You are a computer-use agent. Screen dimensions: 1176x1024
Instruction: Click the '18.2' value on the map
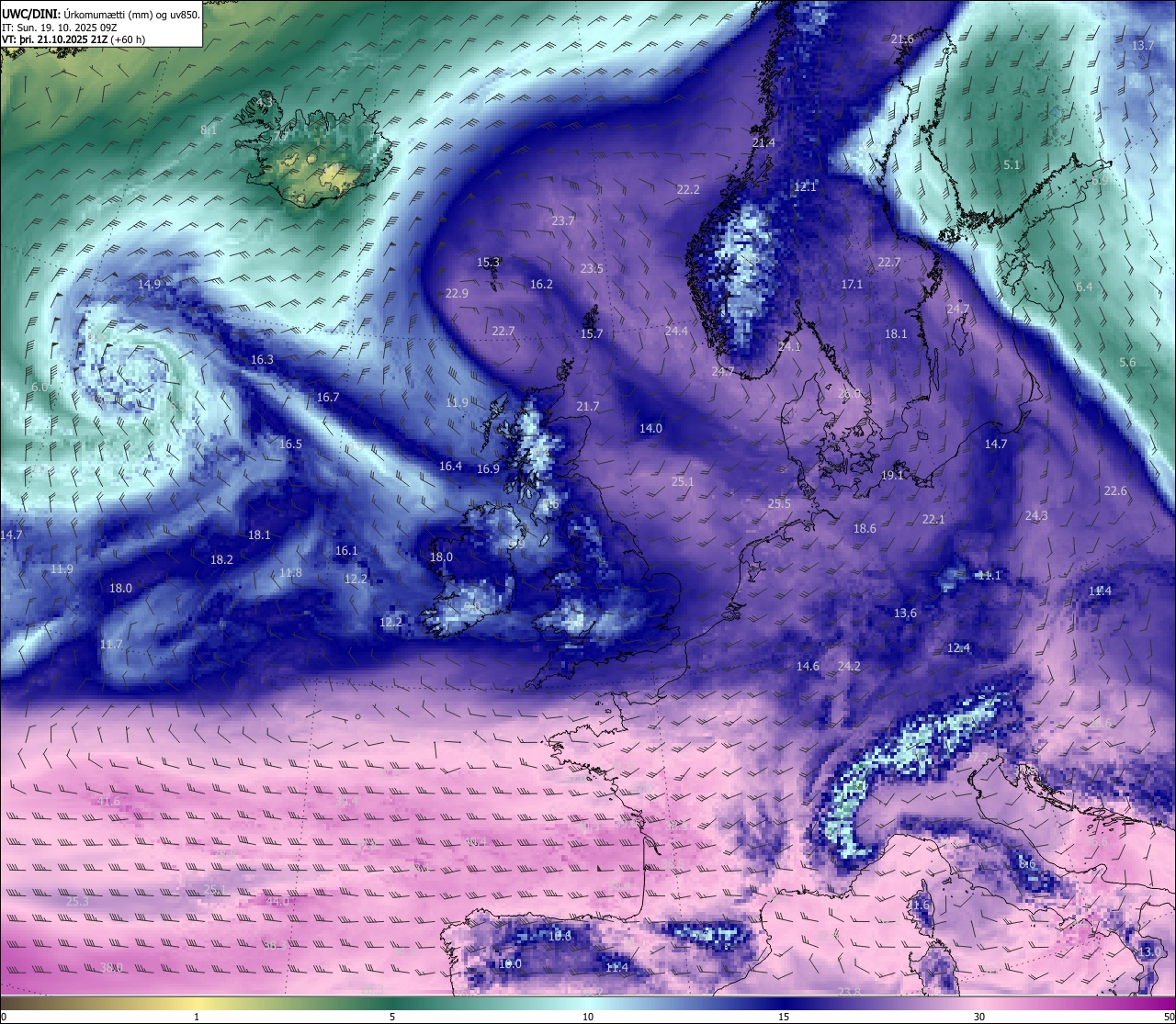pos(221,559)
